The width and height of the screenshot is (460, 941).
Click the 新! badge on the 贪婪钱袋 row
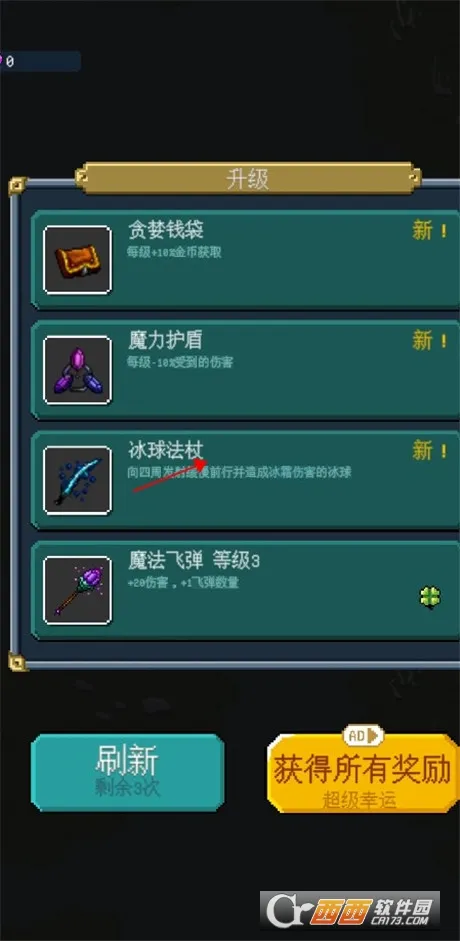pos(429,230)
